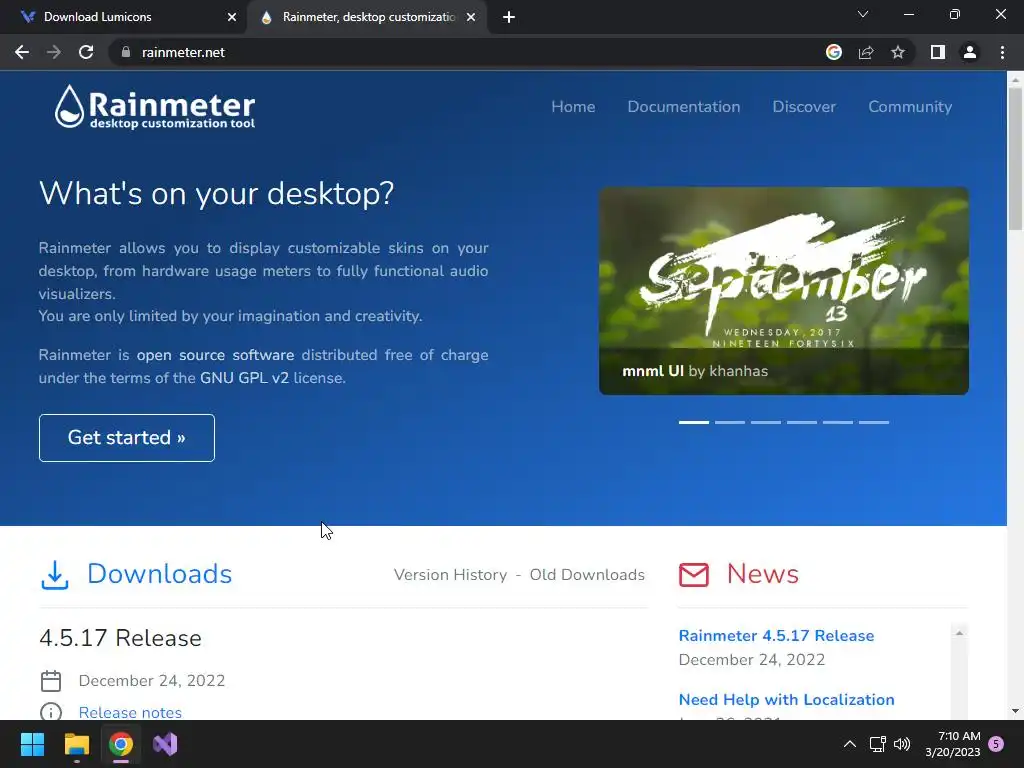
Task: Open the Discover nav link
Action: click(804, 107)
